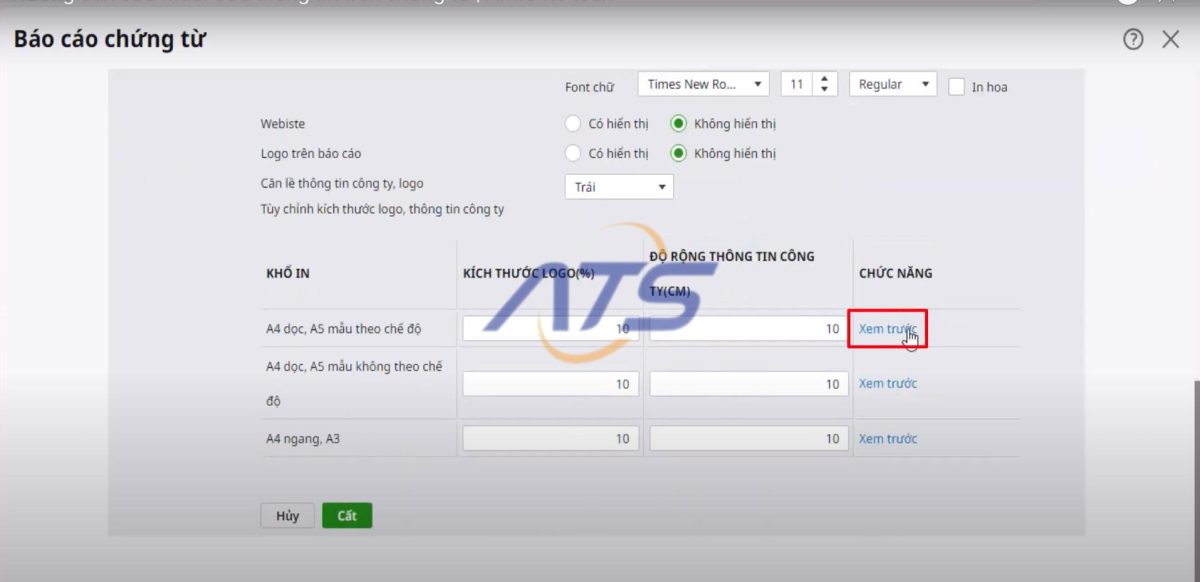Increase font size with up stepper arrow
Screen dimensions: 1200x582
coord(824,79)
